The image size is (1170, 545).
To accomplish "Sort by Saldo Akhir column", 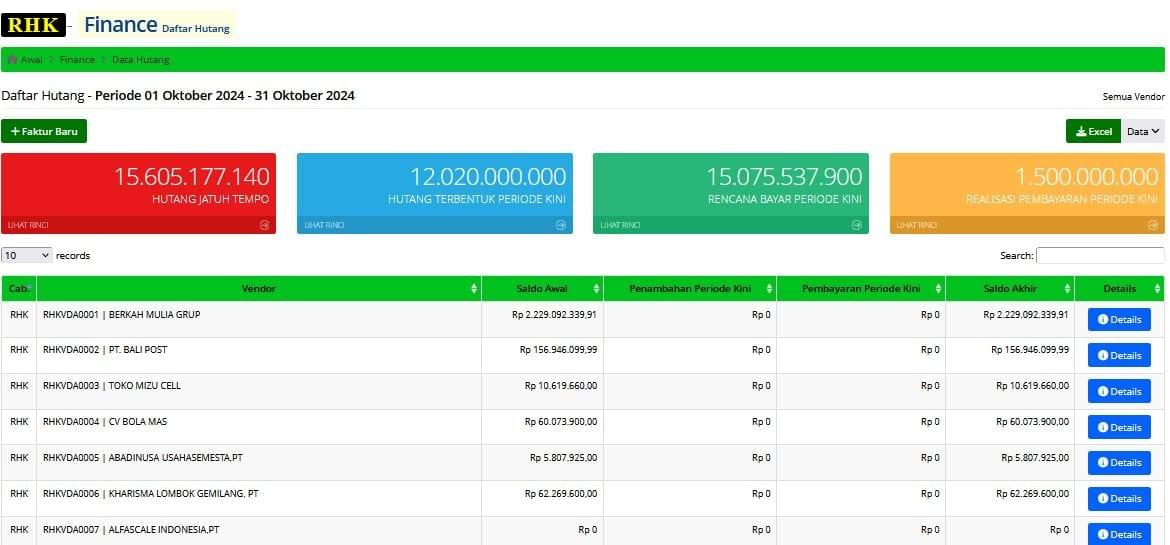I will coord(1008,289).
